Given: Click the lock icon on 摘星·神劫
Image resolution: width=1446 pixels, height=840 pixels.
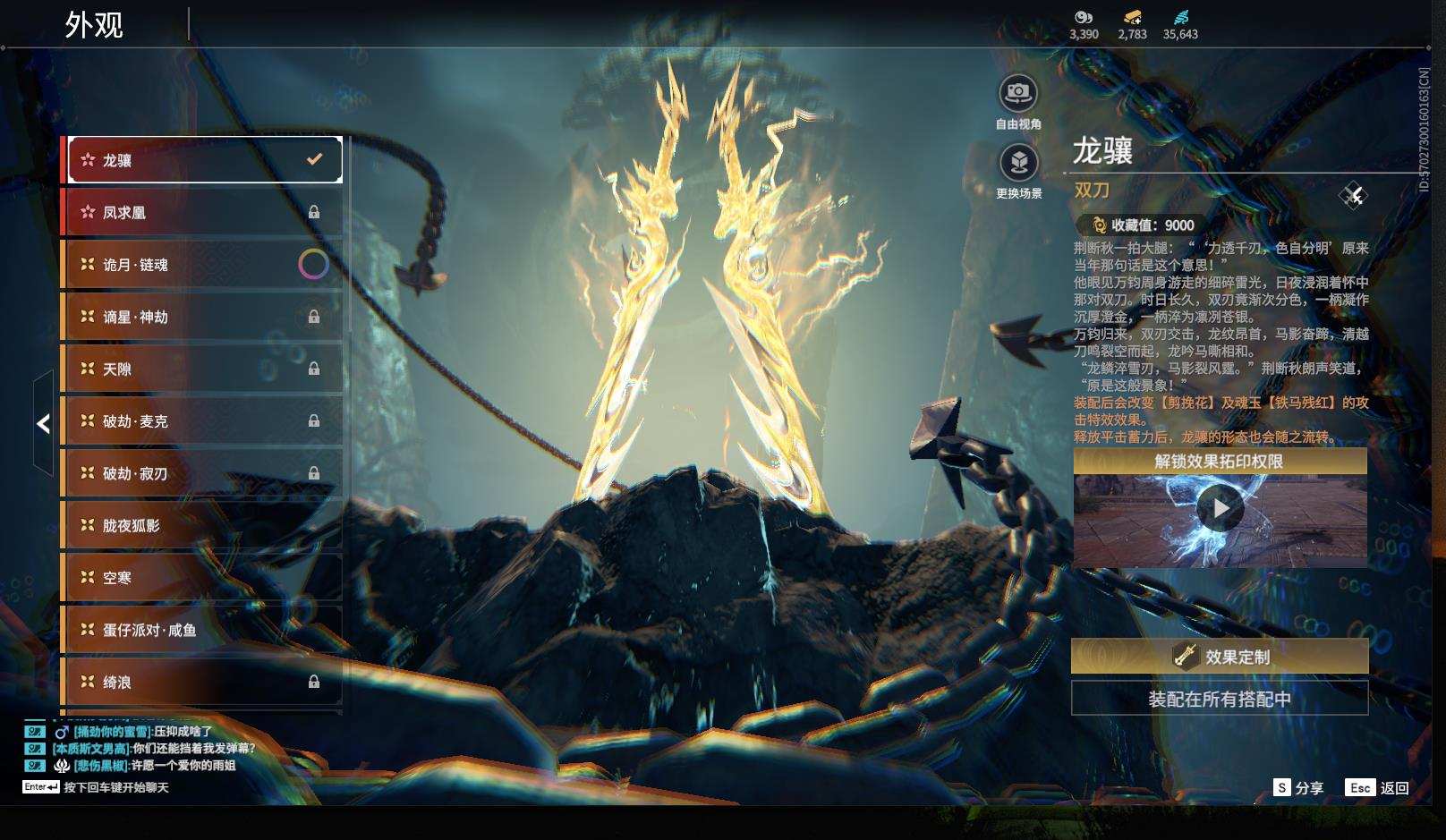Looking at the screenshot, I should [314, 317].
